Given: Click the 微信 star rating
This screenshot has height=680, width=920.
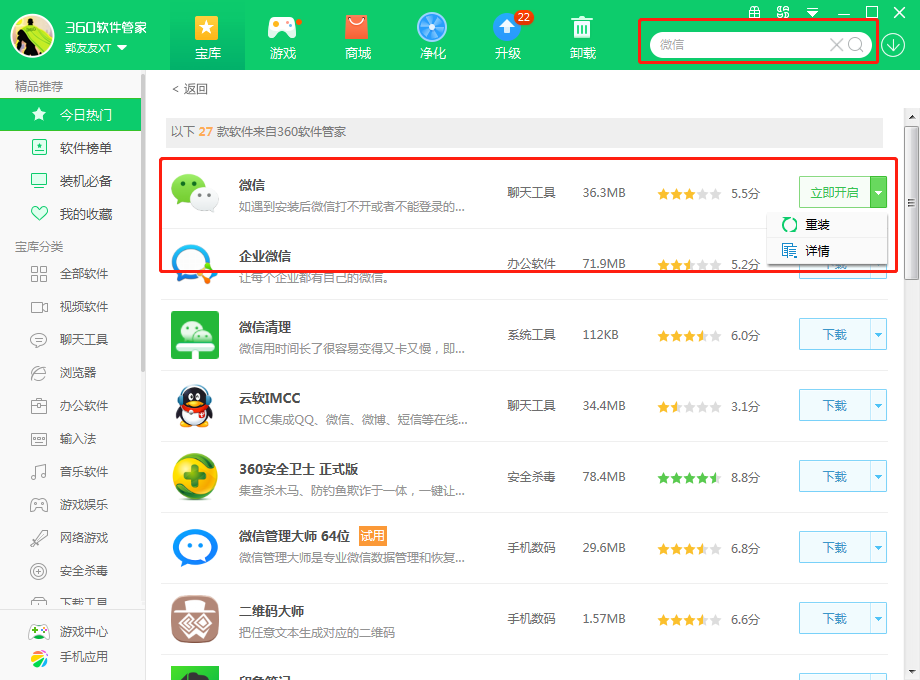Looking at the screenshot, I should pyautogui.click(x=689, y=194).
